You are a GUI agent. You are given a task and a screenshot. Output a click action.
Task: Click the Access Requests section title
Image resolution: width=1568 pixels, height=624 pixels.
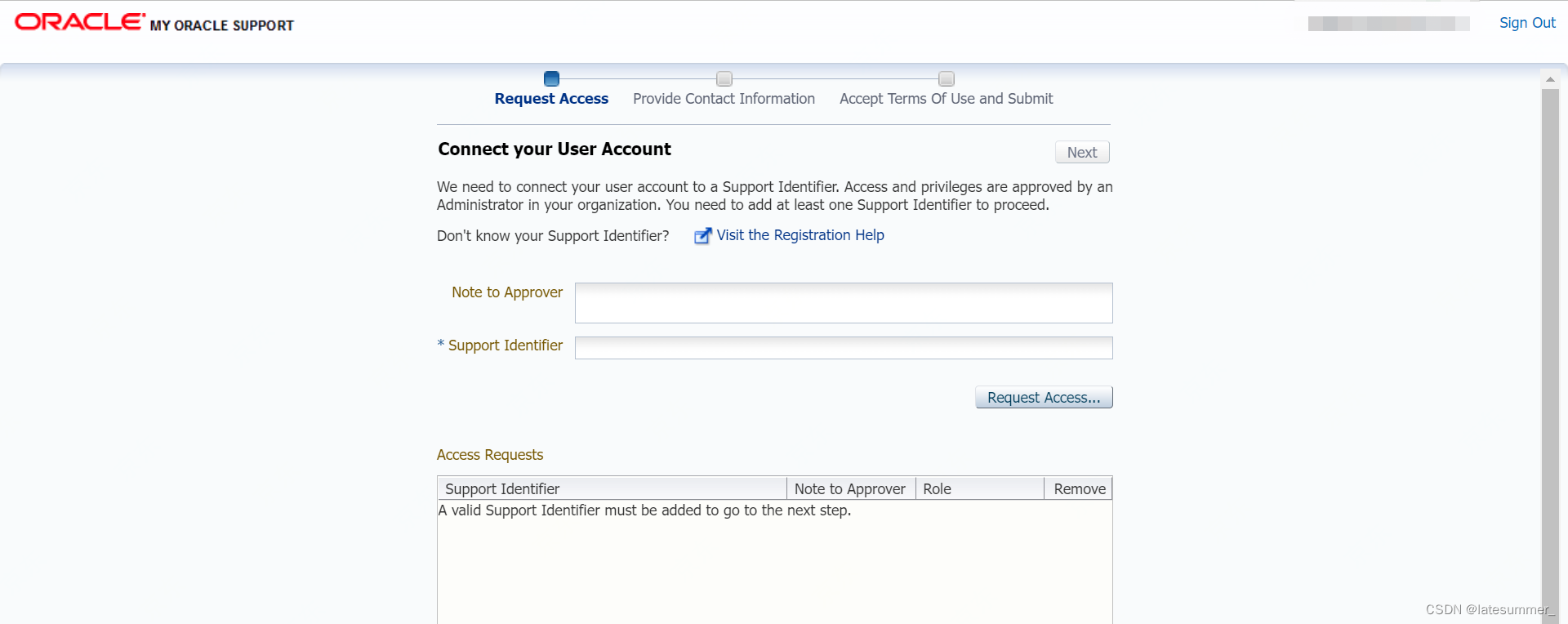pyautogui.click(x=490, y=455)
